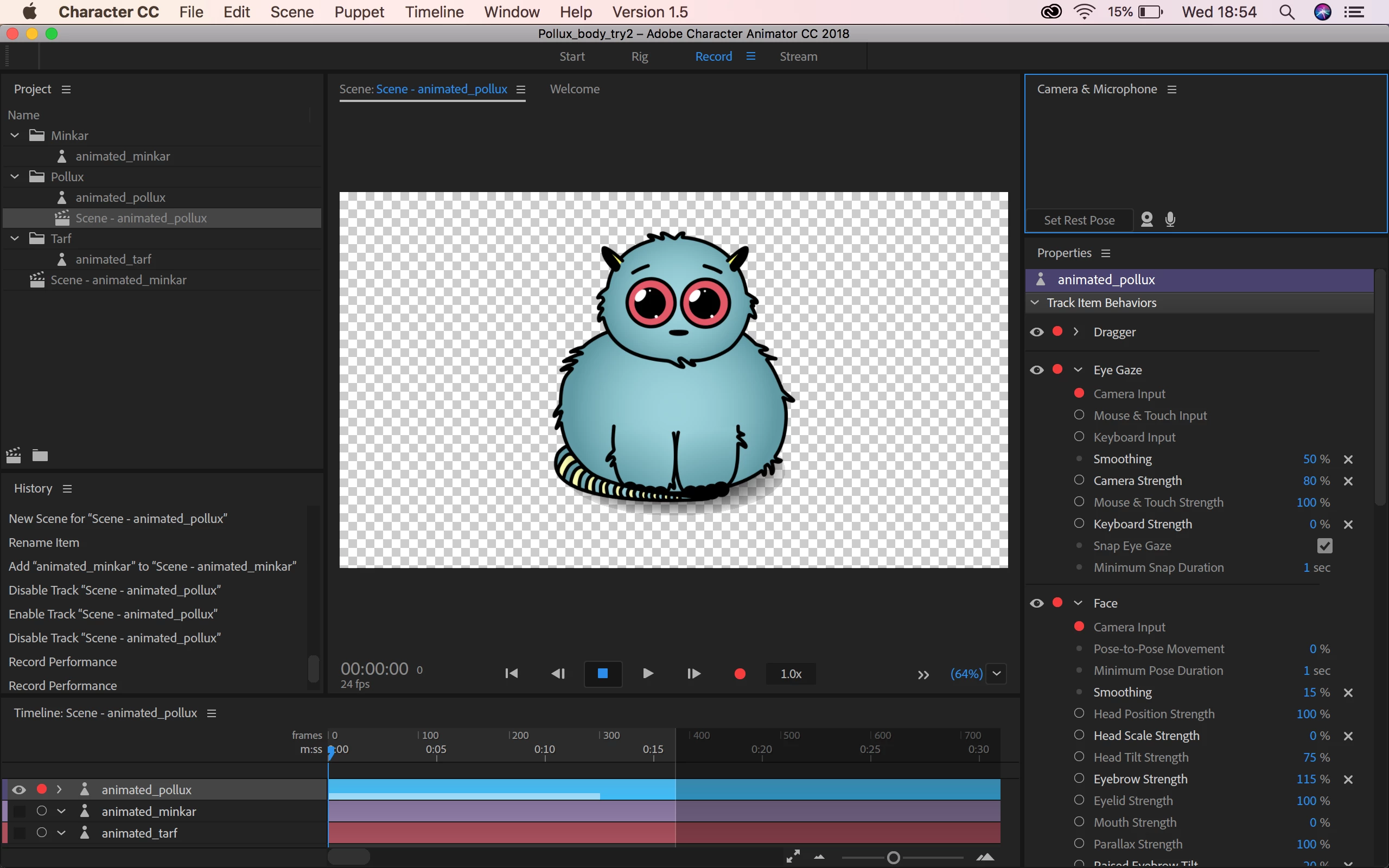Expand the animated_pollux timeline track
This screenshot has height=868, width=1389.
pos(59,789)
